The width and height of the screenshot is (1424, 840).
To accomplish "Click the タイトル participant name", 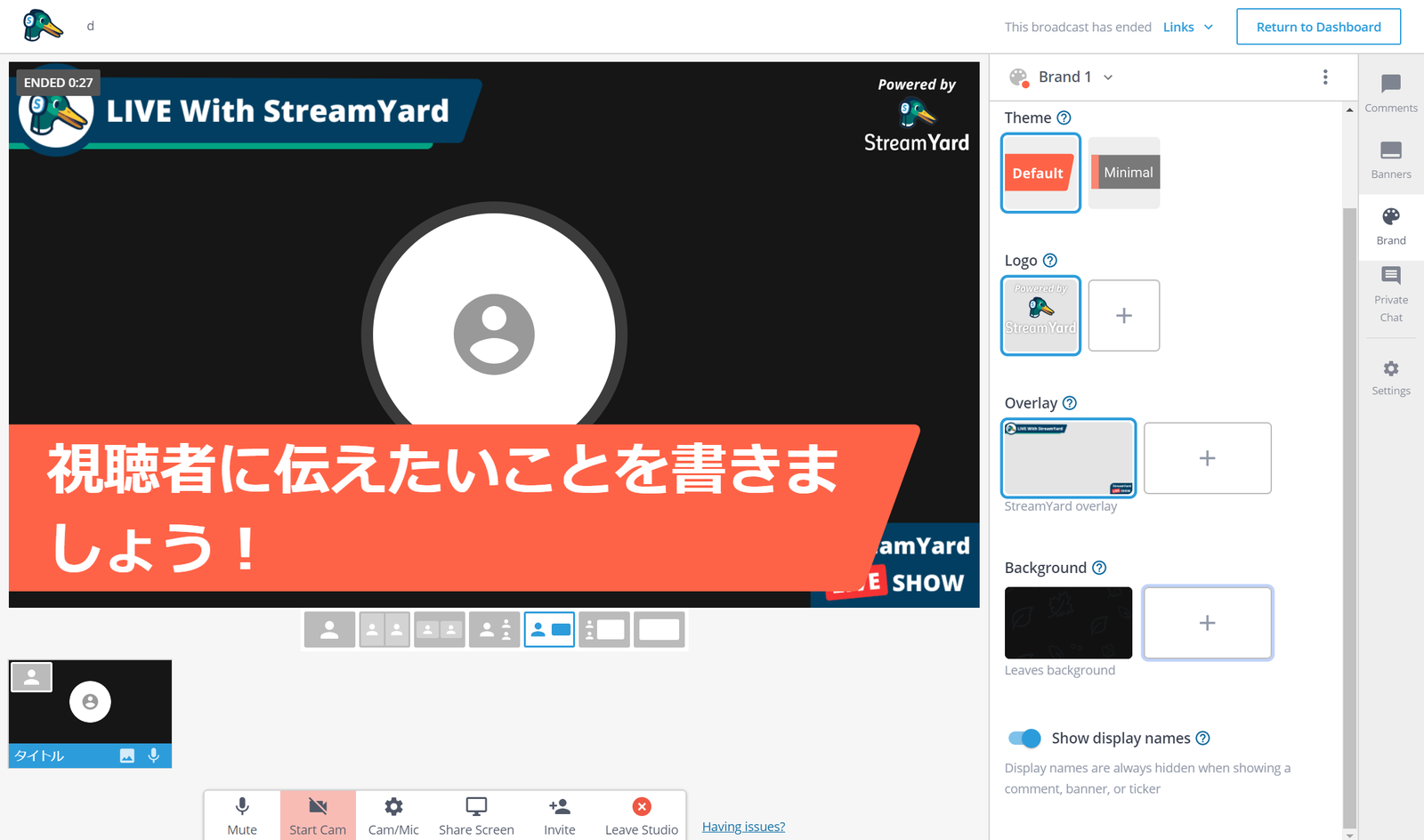I will click(x=39, y=755).
